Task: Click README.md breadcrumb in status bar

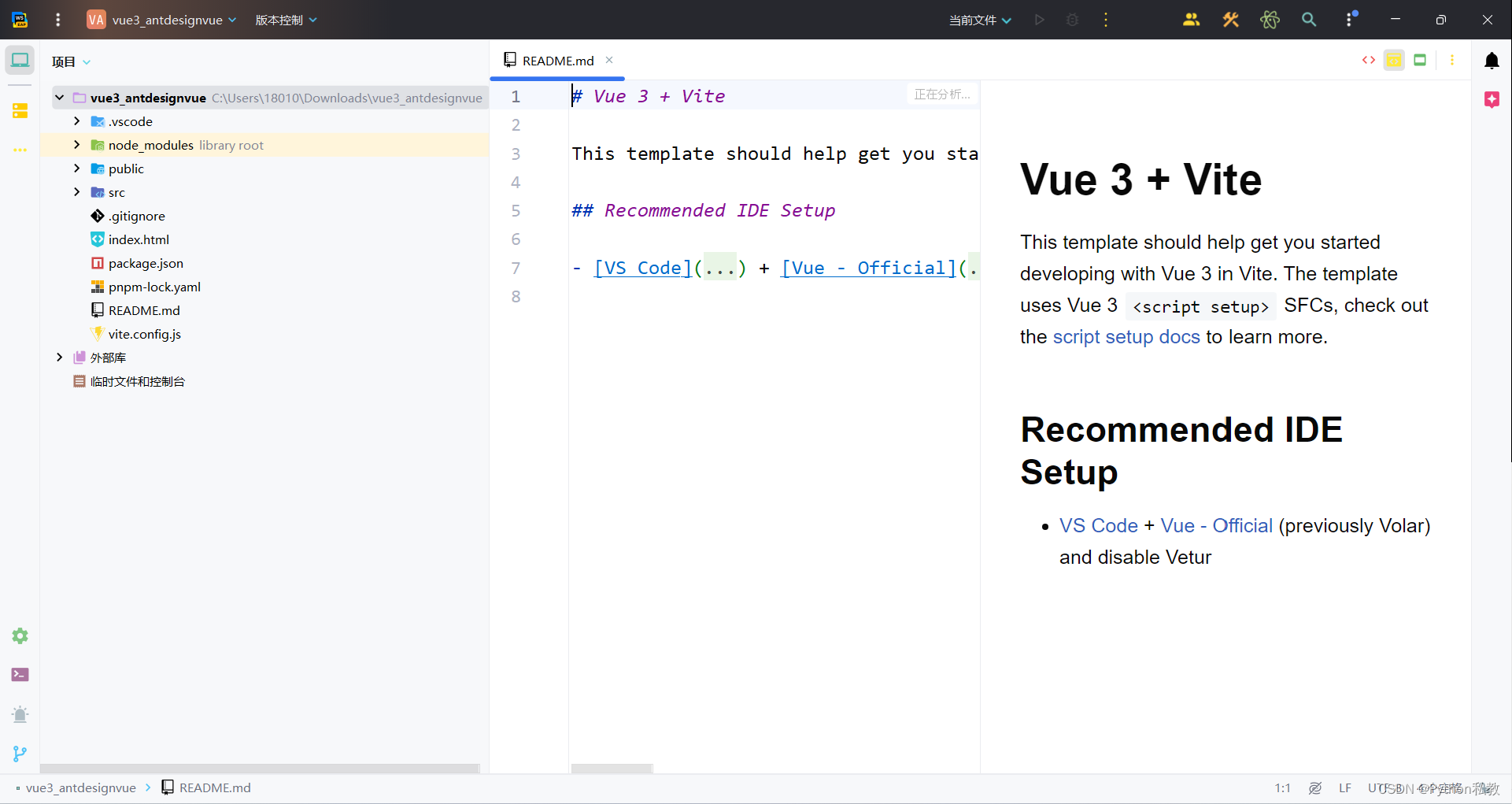Action: tap(206, 787)
